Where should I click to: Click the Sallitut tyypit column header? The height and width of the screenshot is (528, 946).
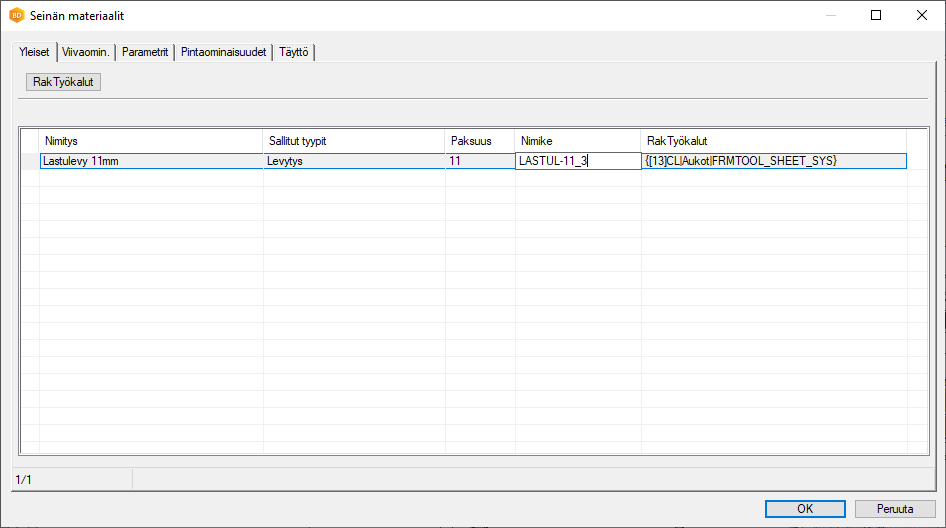click(x=353, y=141)
